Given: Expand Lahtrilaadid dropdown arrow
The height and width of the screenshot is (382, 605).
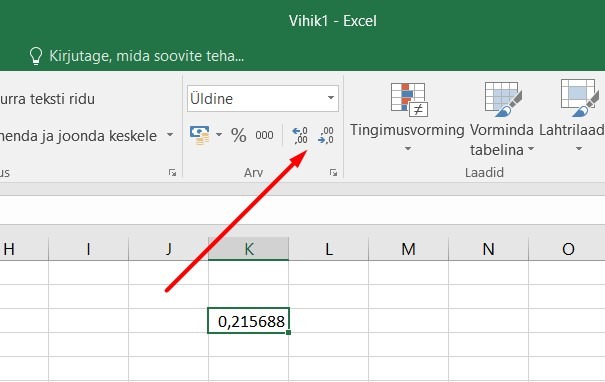Looking at the screenshot, I should pyautogui.click(x=579, y=149).
